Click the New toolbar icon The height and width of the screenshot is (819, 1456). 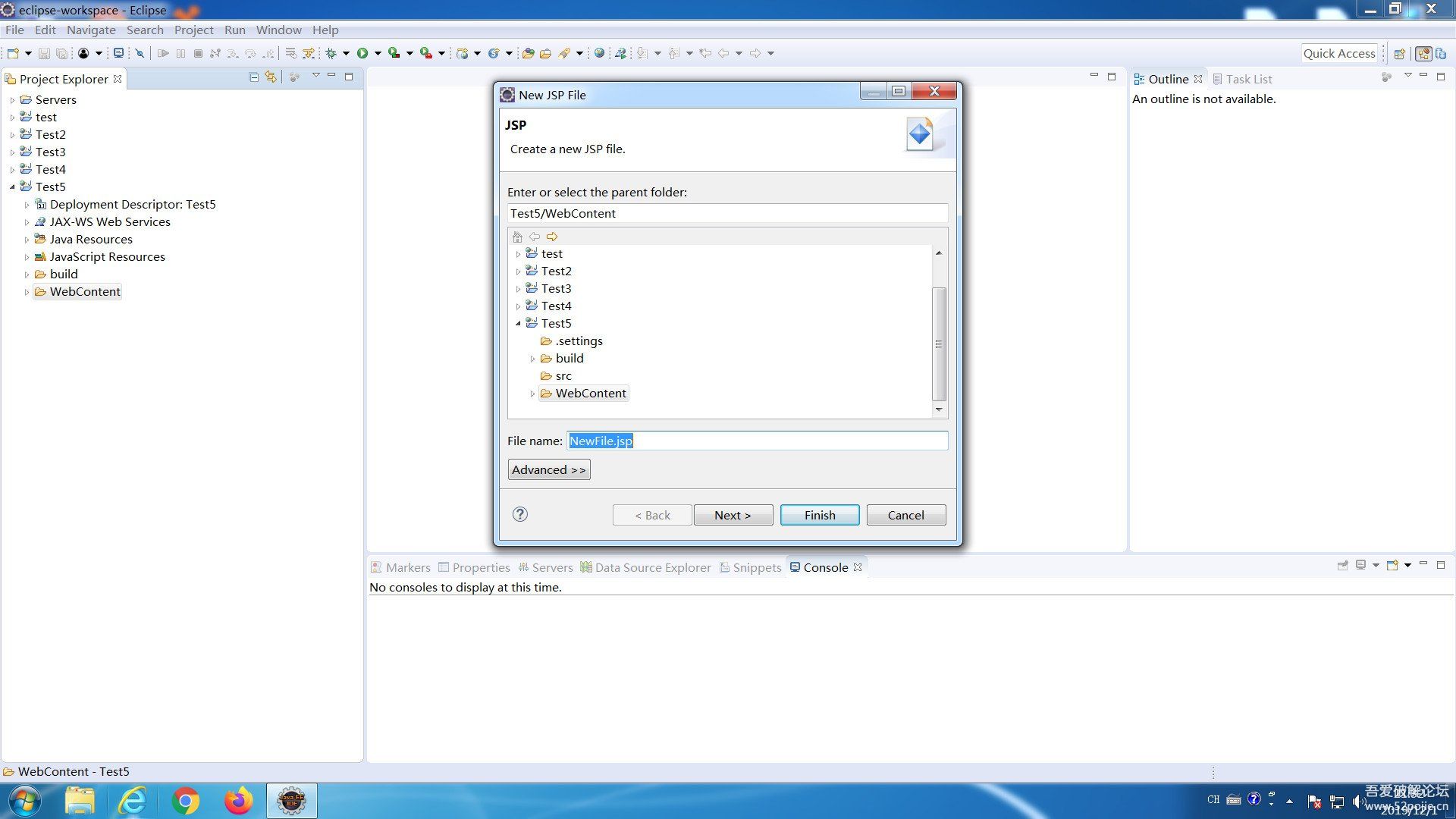click(x=13, y=53)
